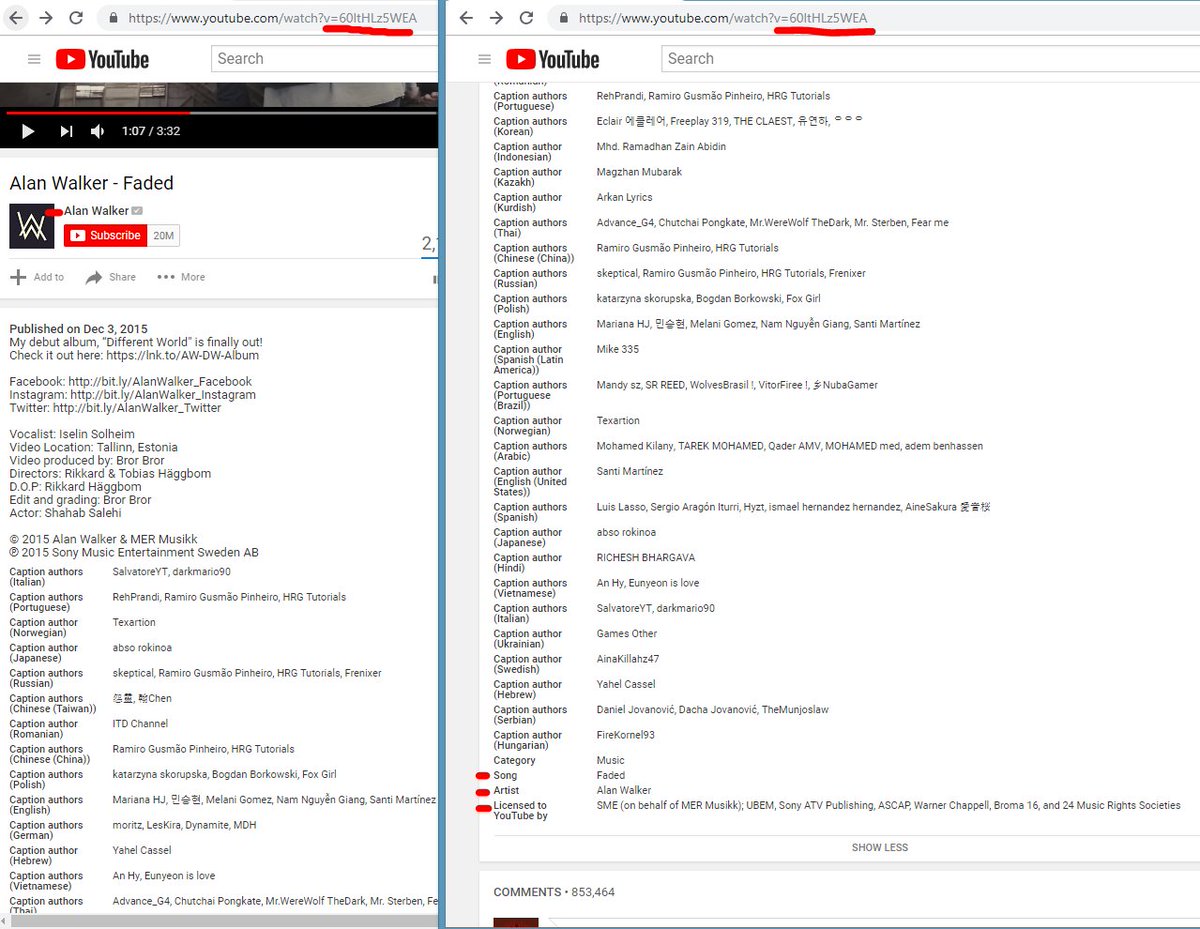
Task: Click YouTube logo in left window
Action: [x=102, y=60]
